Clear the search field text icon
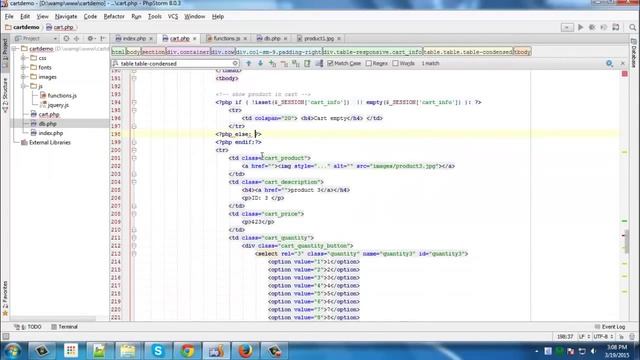Screen dimensions: 640x360 [235, 64]
